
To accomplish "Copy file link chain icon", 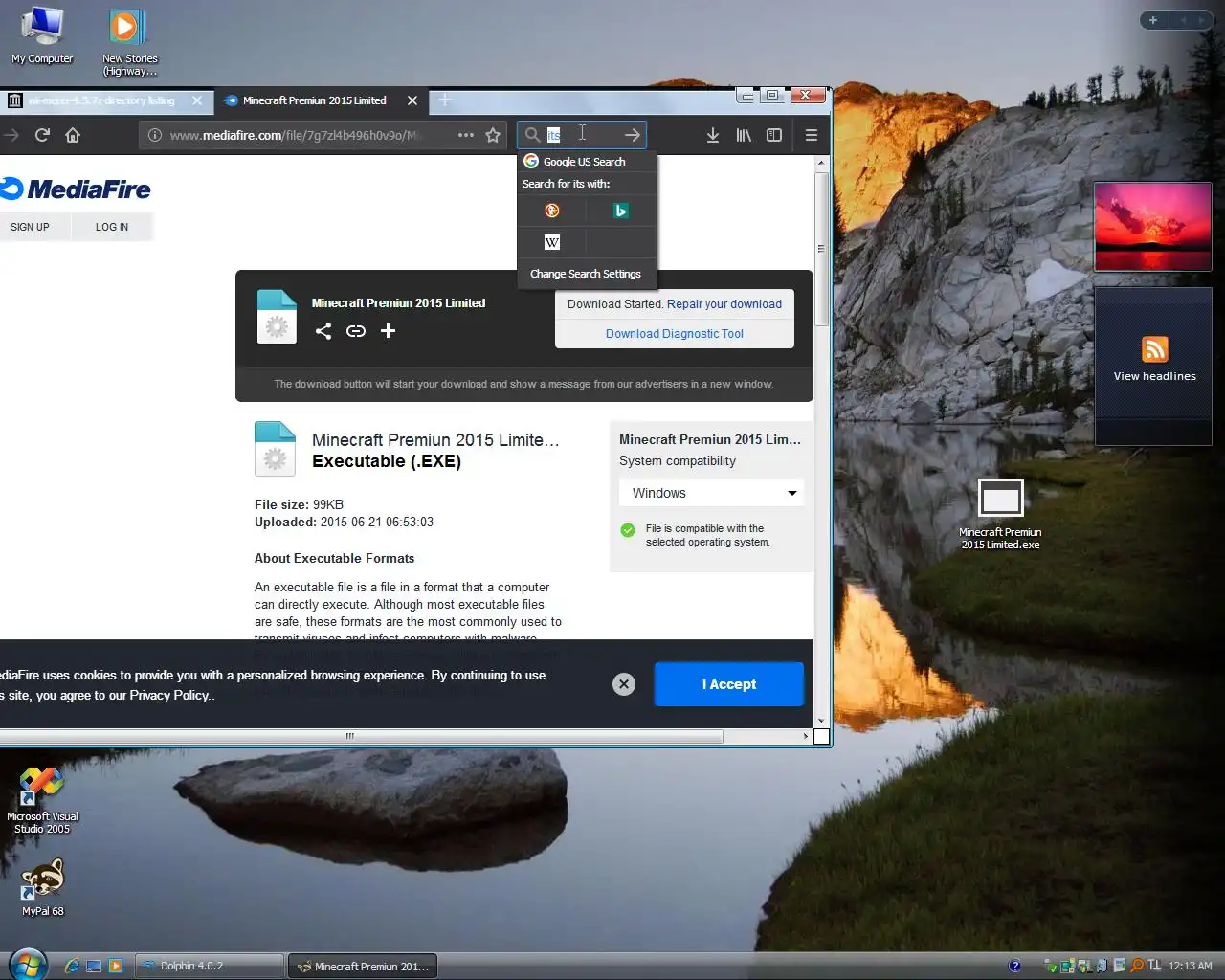I will click(356, 331).
